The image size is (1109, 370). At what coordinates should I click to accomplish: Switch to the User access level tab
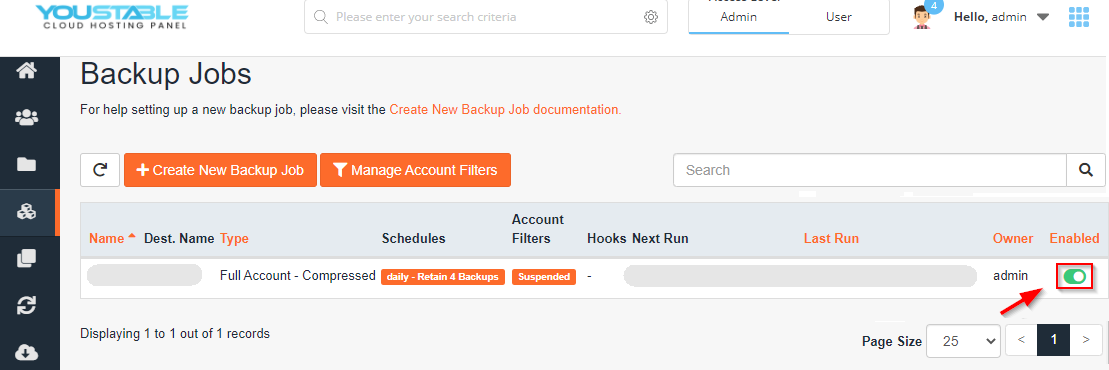pos(839,17)
